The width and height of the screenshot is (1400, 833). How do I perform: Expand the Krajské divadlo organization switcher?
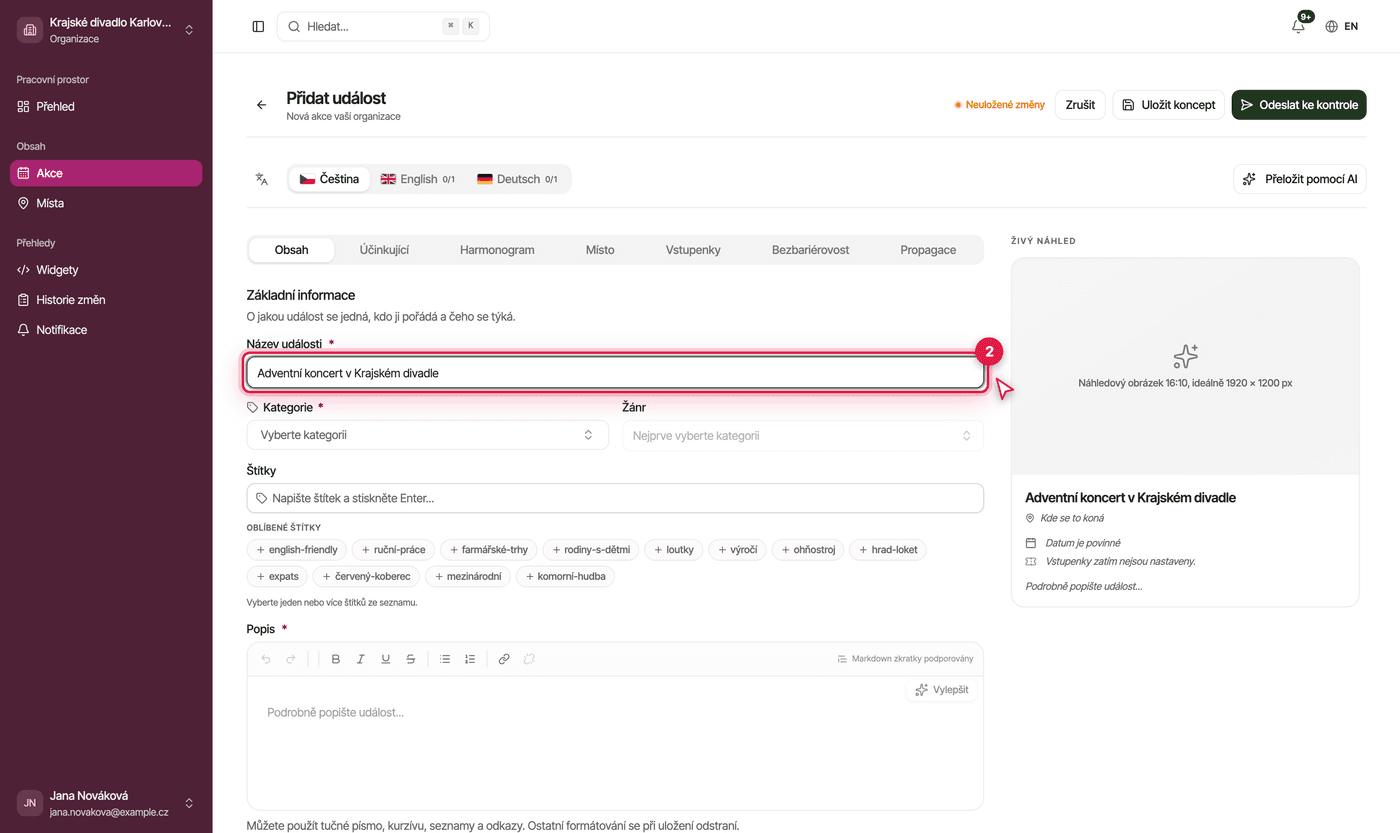pyautogui.click(x=106, y=30)
